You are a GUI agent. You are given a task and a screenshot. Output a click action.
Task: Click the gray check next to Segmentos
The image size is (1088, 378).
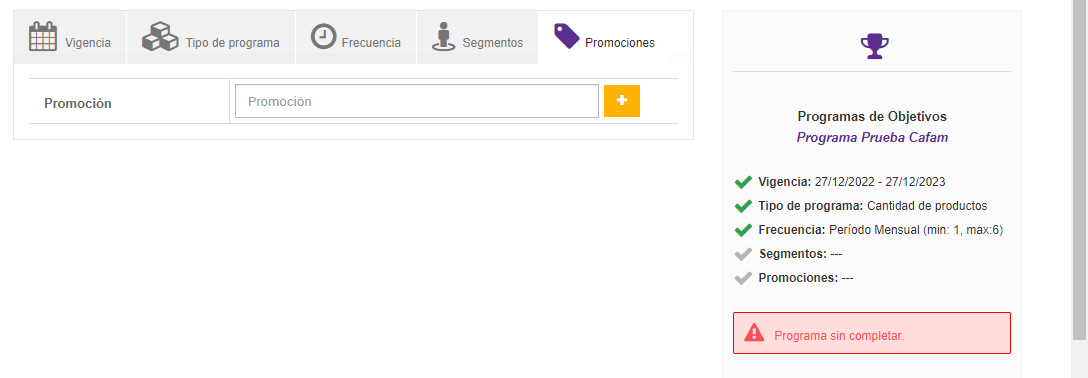point(743,254)
